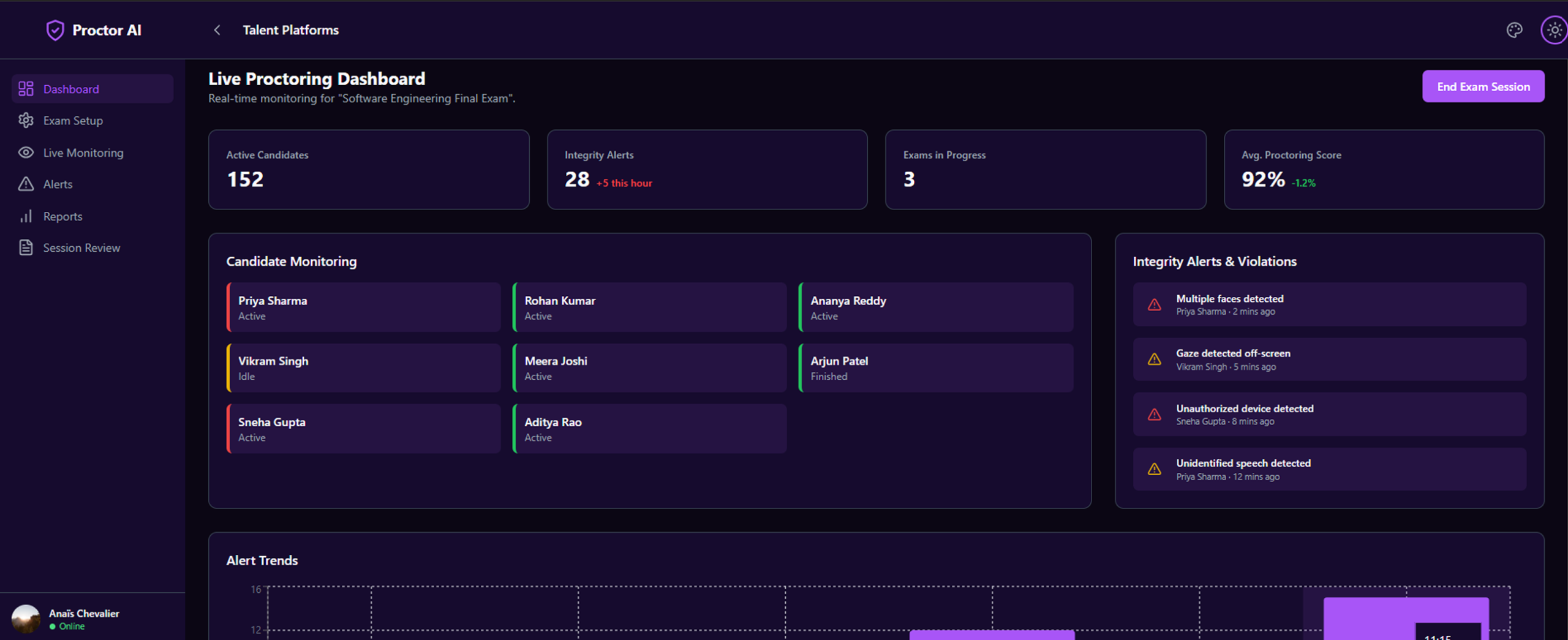The height and width of the screenshot is (640, 1568).
Task: Click the Session Review document icon
Action: tap(26, 248)
